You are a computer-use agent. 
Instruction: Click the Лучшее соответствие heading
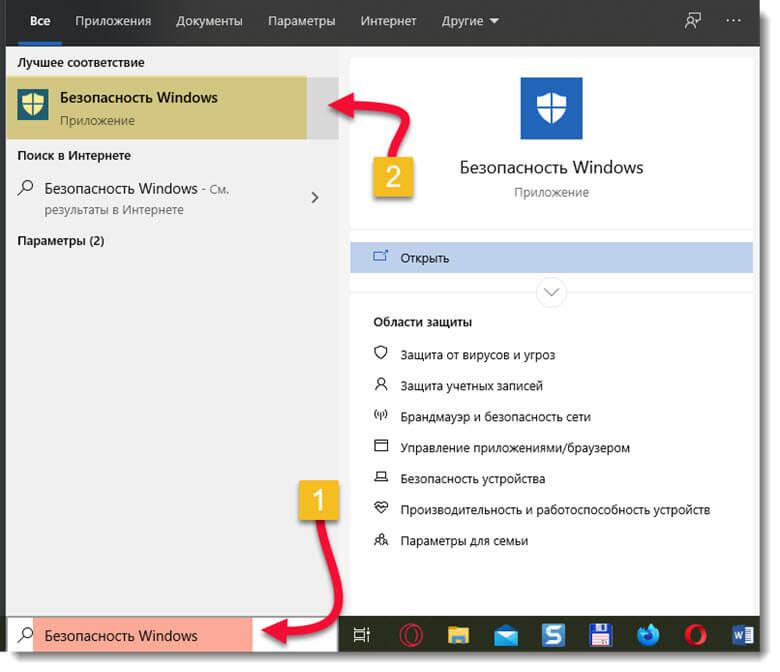81,62
